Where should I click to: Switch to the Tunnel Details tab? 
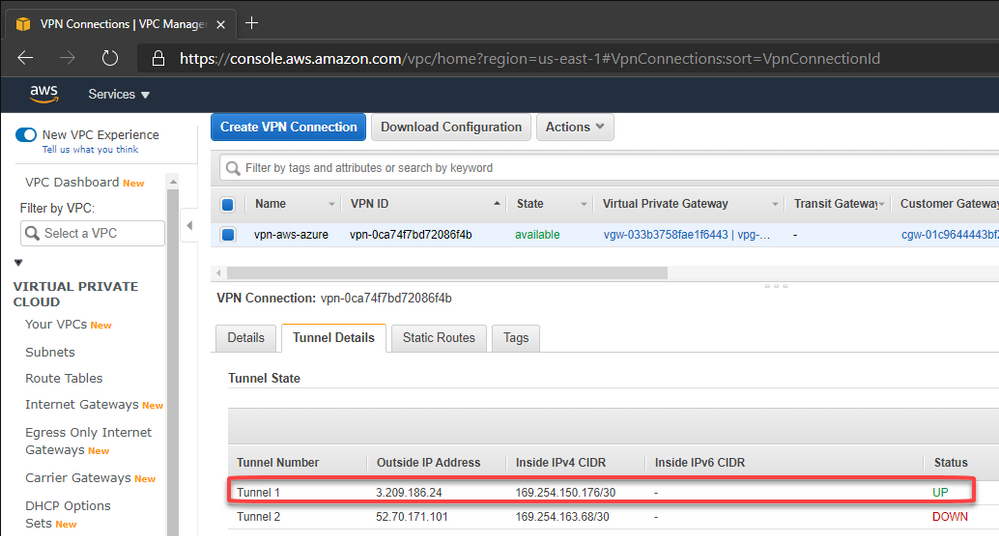click(x=333, y=338)
